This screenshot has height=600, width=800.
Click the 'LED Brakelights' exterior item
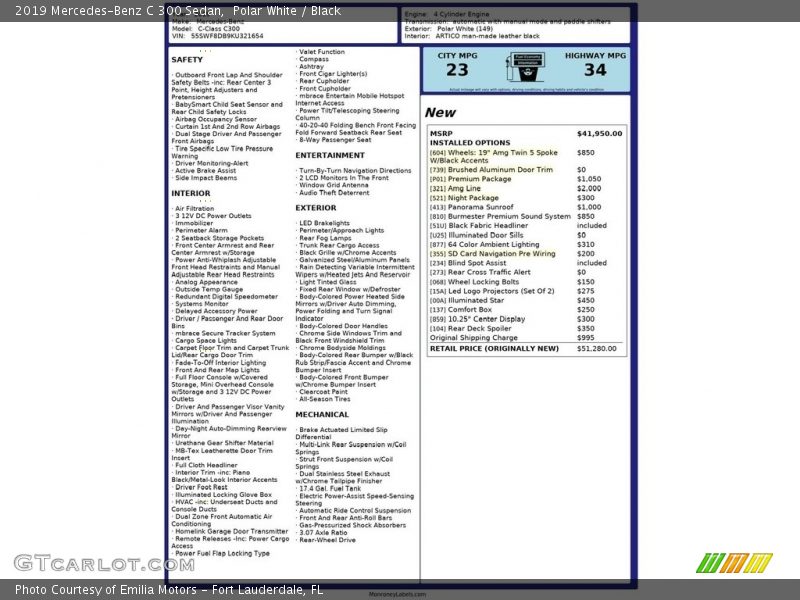pos(324,223)
